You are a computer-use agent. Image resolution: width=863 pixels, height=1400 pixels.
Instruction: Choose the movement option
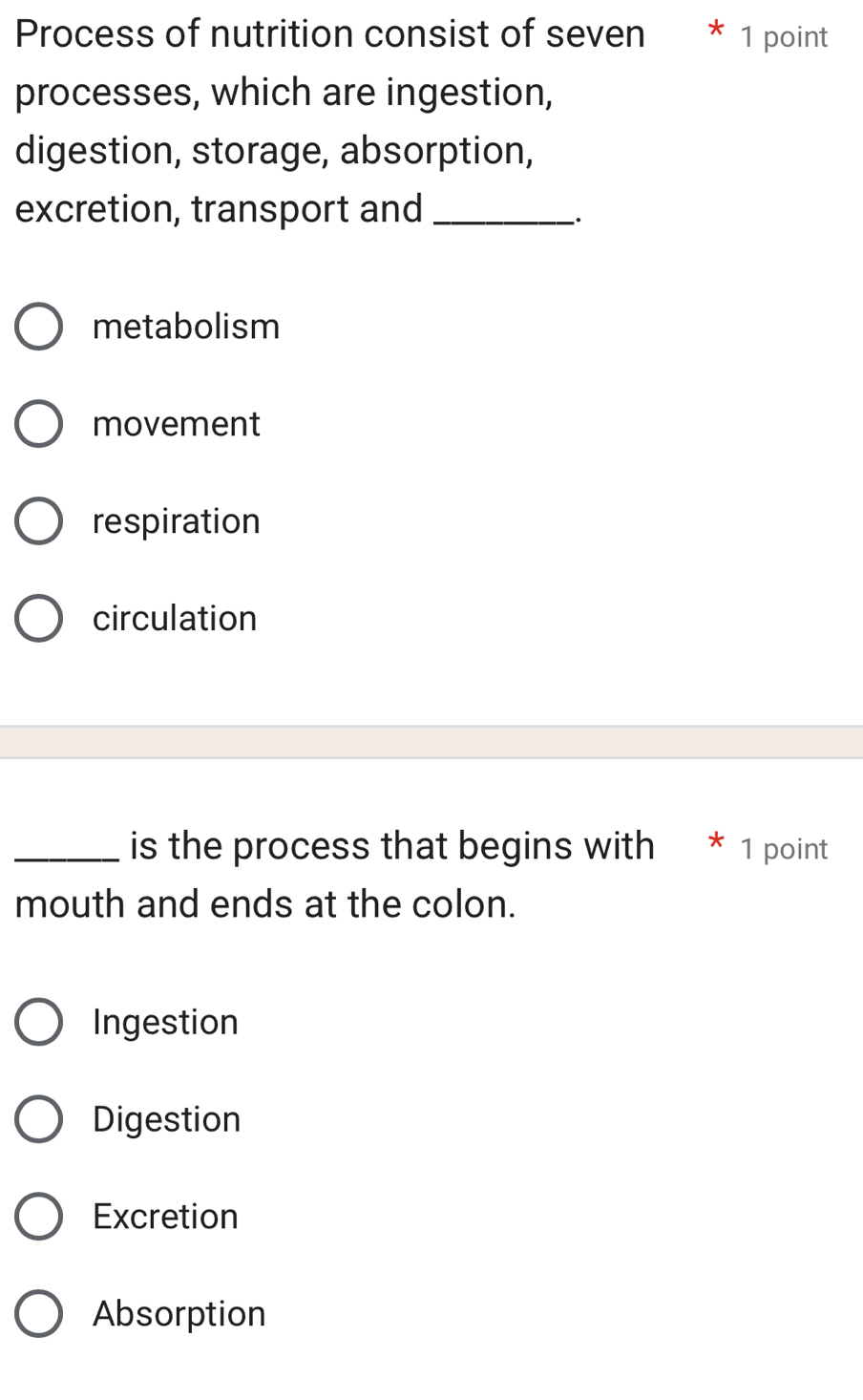coord(38,424)
